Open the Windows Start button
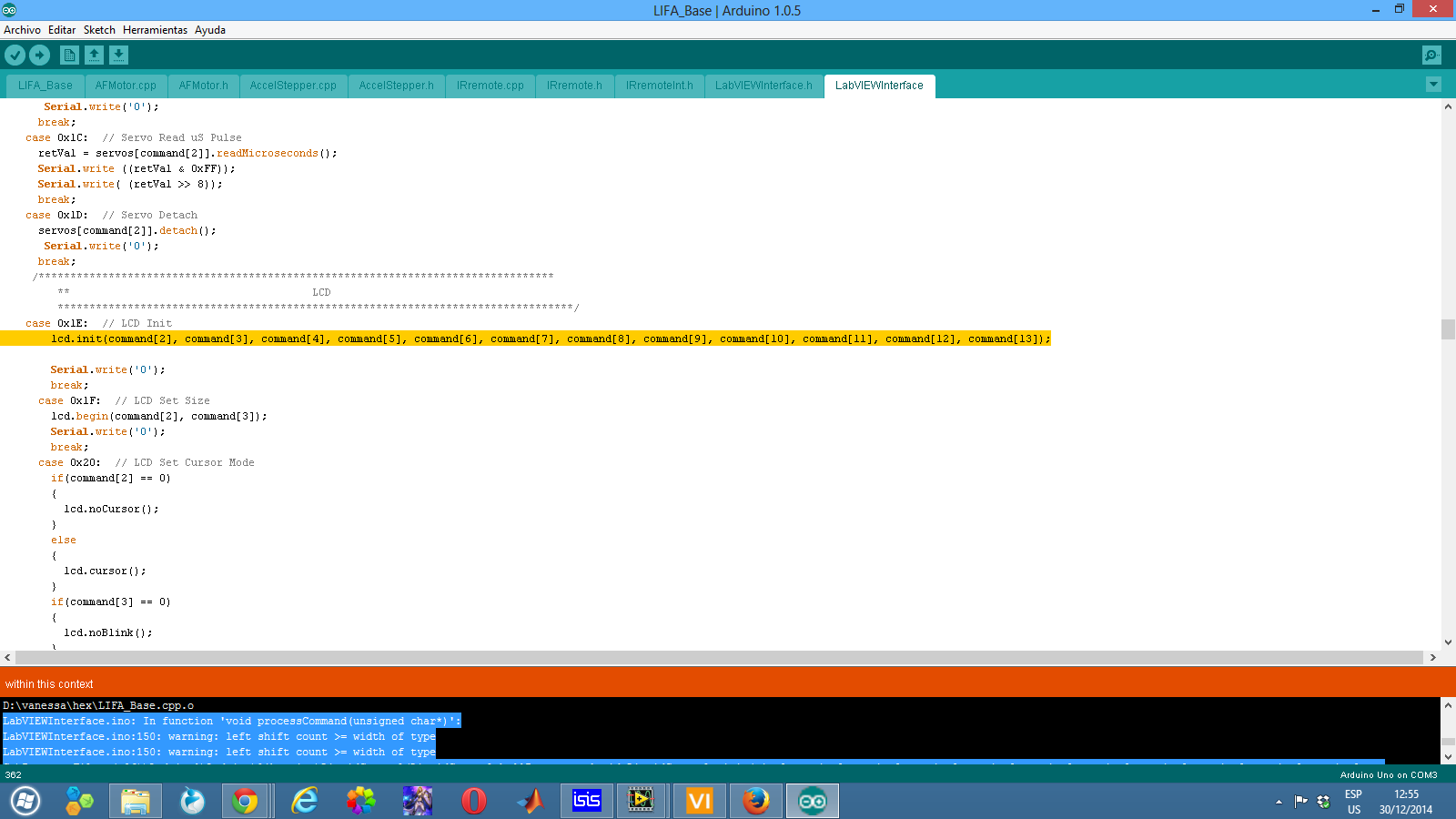Viewport: 1456px width, 819px height. (25, 802)
